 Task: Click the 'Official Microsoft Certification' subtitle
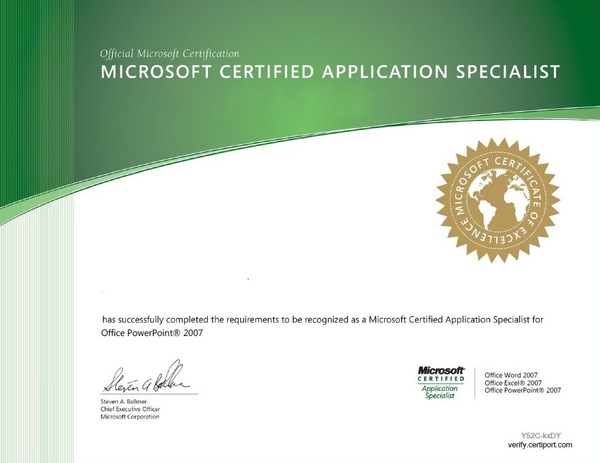coord(170,54)
